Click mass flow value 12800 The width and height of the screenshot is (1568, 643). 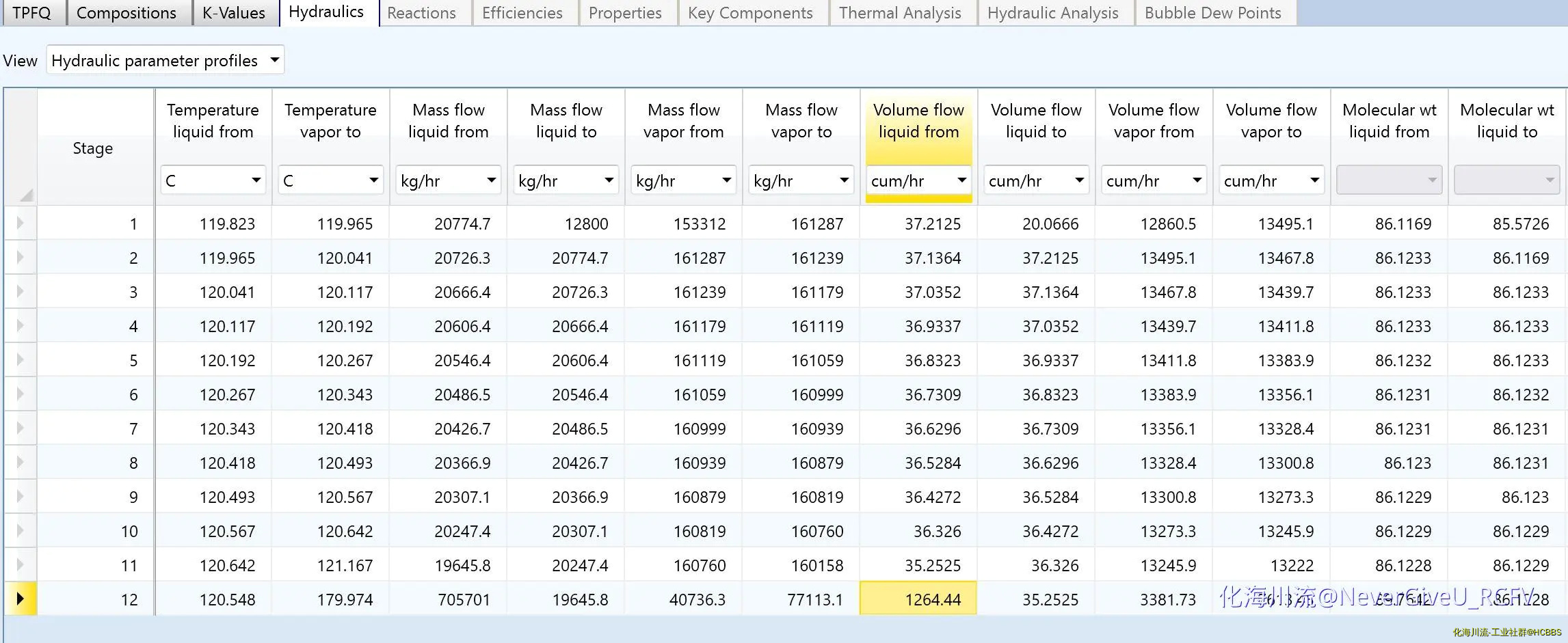click(x=566, y=223)
